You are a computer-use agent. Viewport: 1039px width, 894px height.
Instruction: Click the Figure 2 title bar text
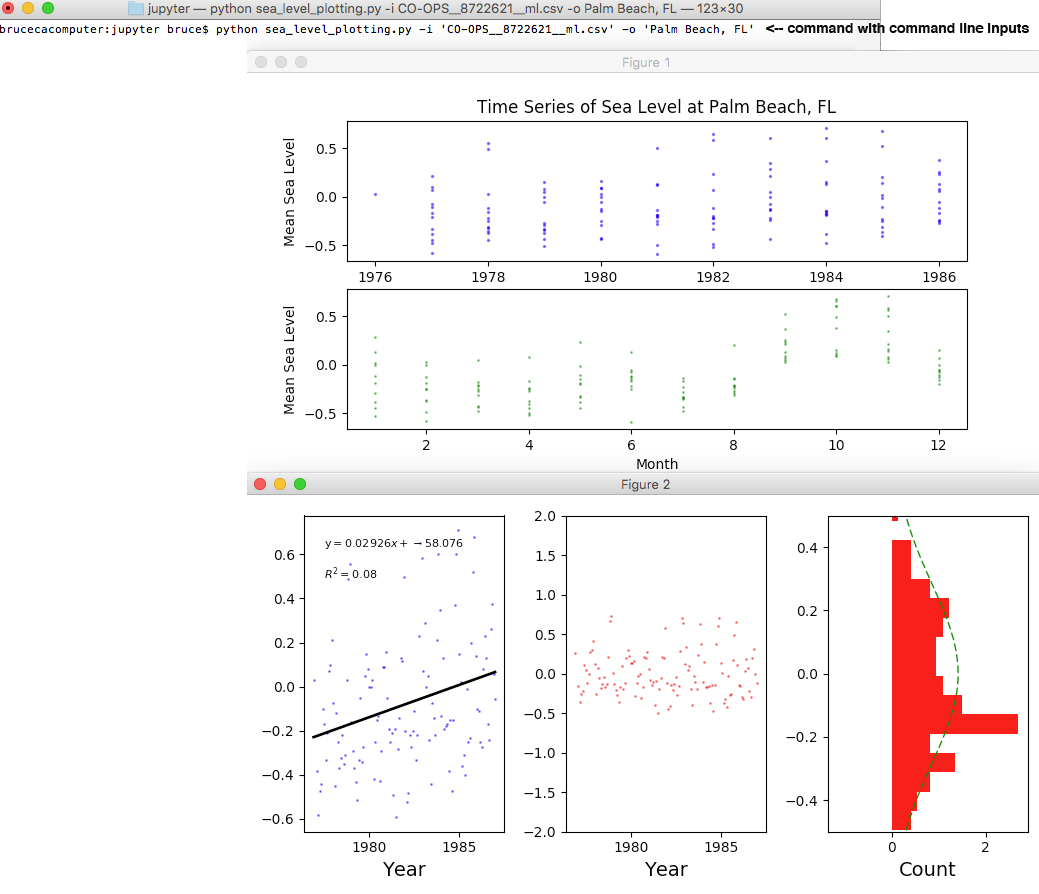tap(646, 484)
